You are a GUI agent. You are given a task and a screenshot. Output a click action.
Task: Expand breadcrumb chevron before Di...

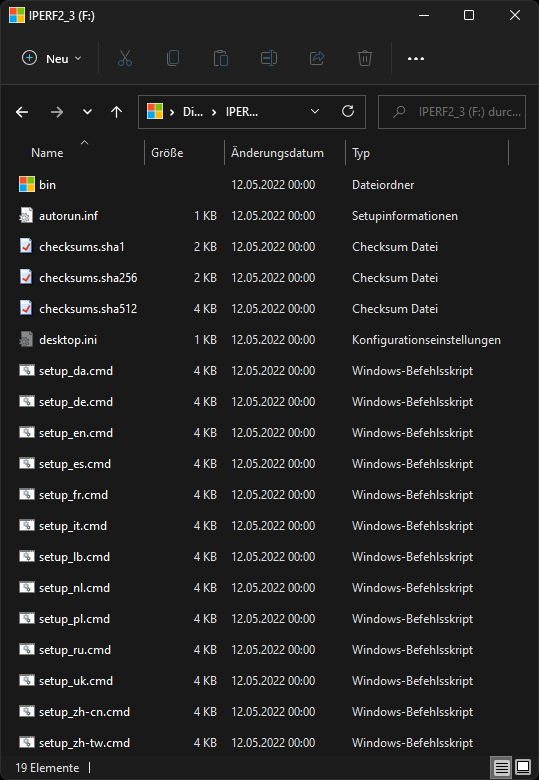point(172,112)
